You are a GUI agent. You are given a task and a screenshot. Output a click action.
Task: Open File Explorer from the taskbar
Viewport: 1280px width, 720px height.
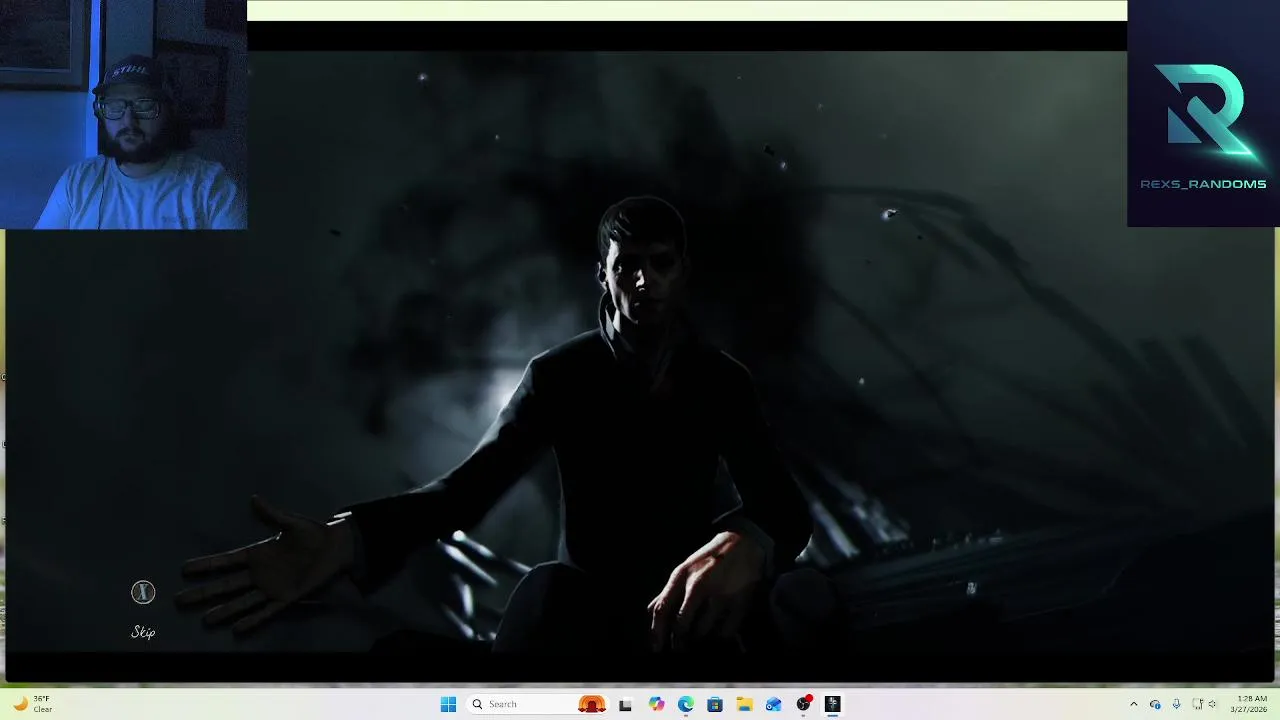click(x=744, y=704)
